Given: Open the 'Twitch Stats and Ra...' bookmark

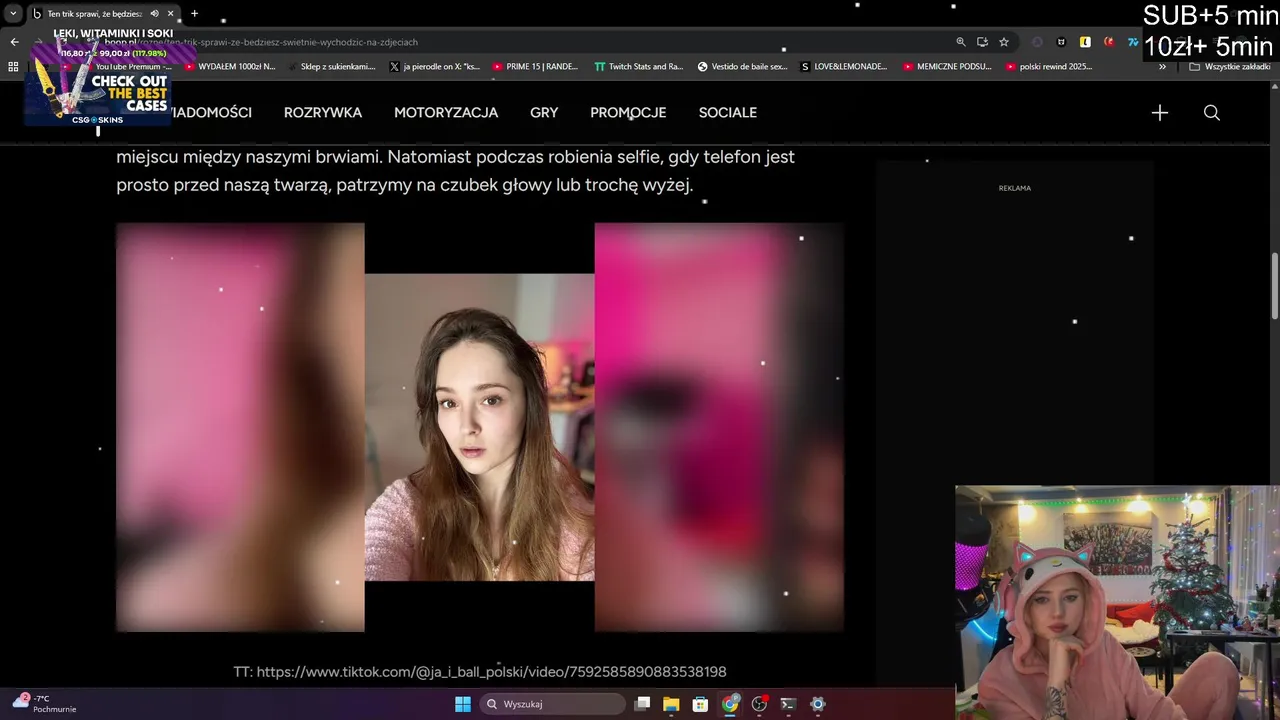Looking at the screenshot, I should 638,67.
